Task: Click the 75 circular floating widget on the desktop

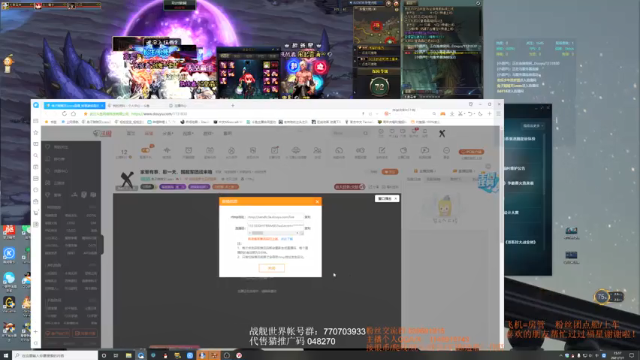Action: 602,297
